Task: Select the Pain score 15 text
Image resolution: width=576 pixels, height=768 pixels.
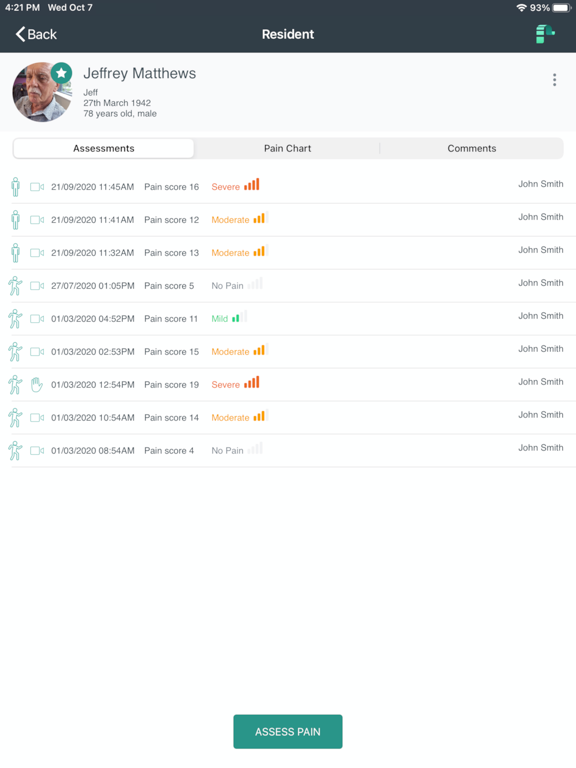Action: click(x=171, y=351)
